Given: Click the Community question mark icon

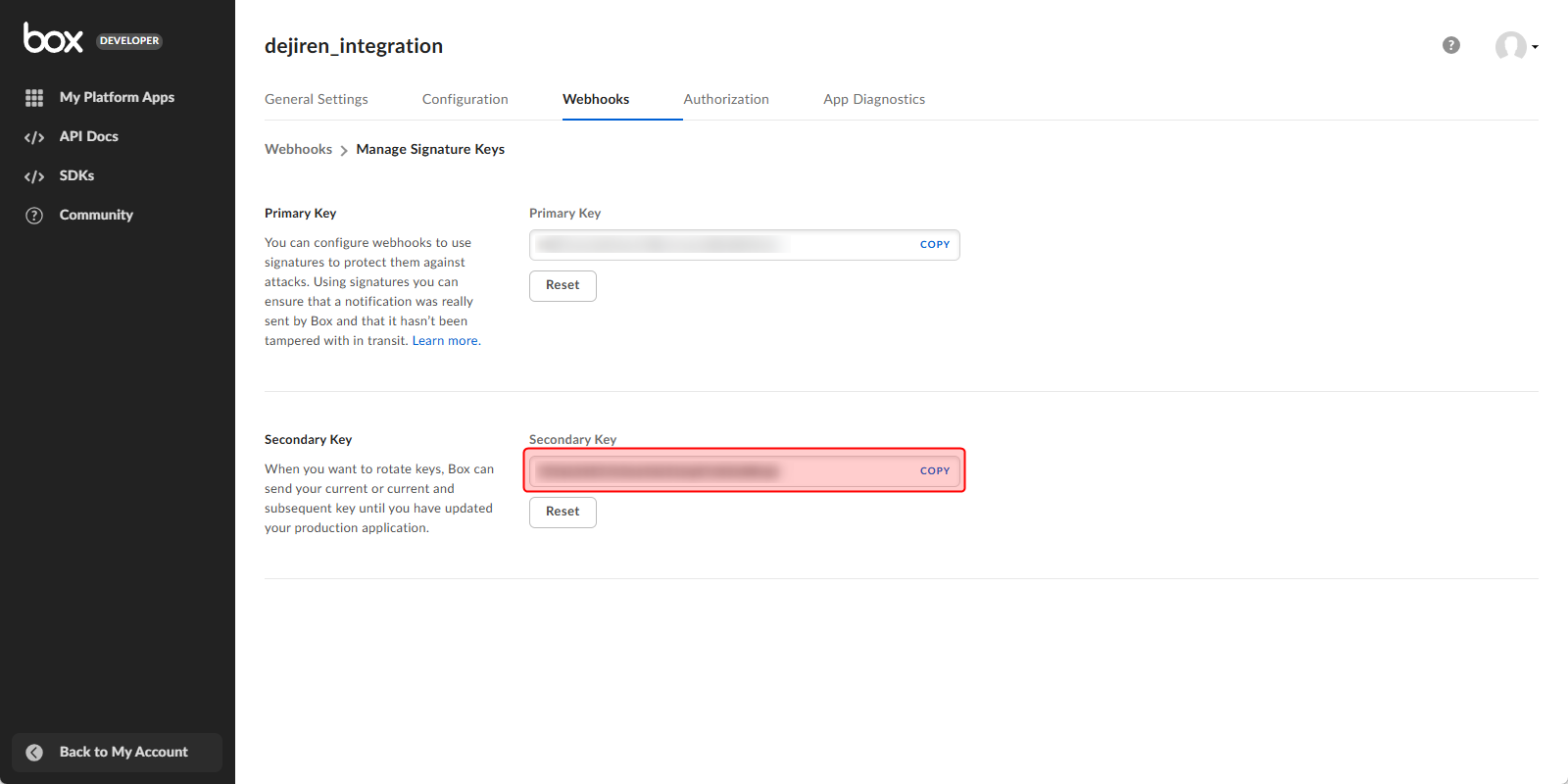Looking at the screenshot, I should point(34,216).
